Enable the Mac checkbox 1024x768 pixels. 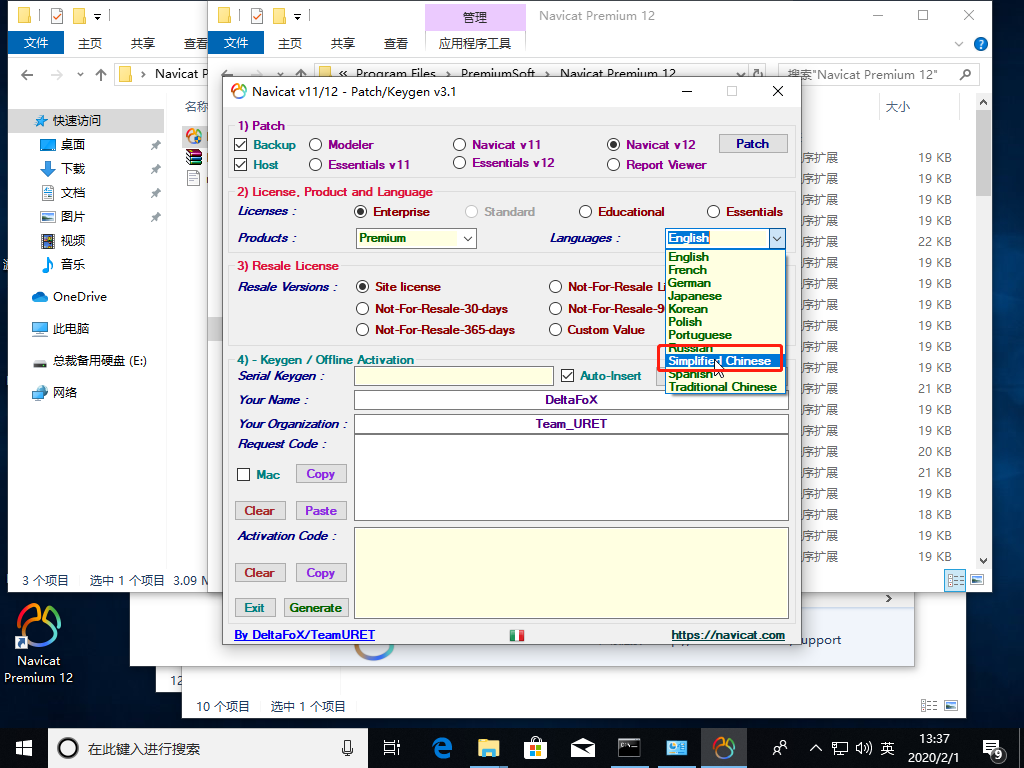coord(244,475)
